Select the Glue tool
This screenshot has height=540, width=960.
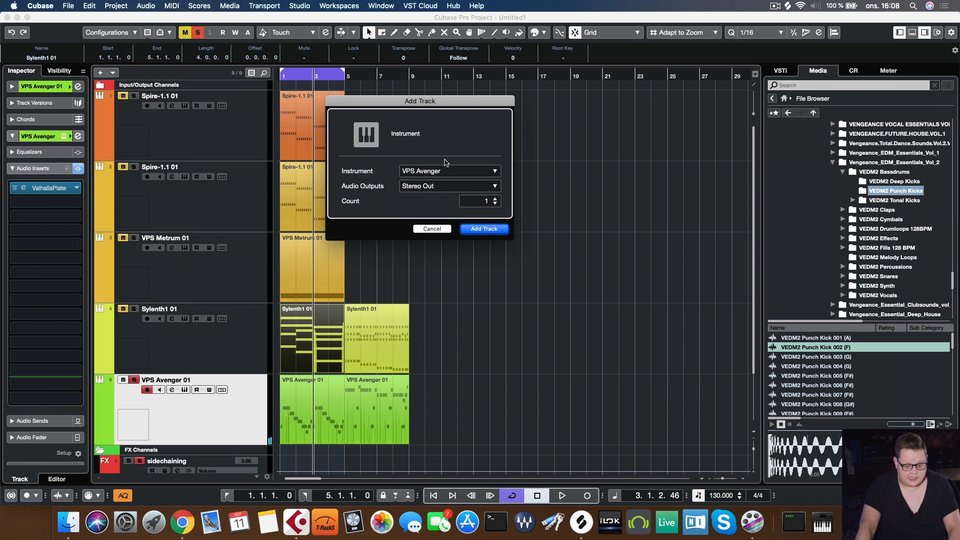coord(432,32)
